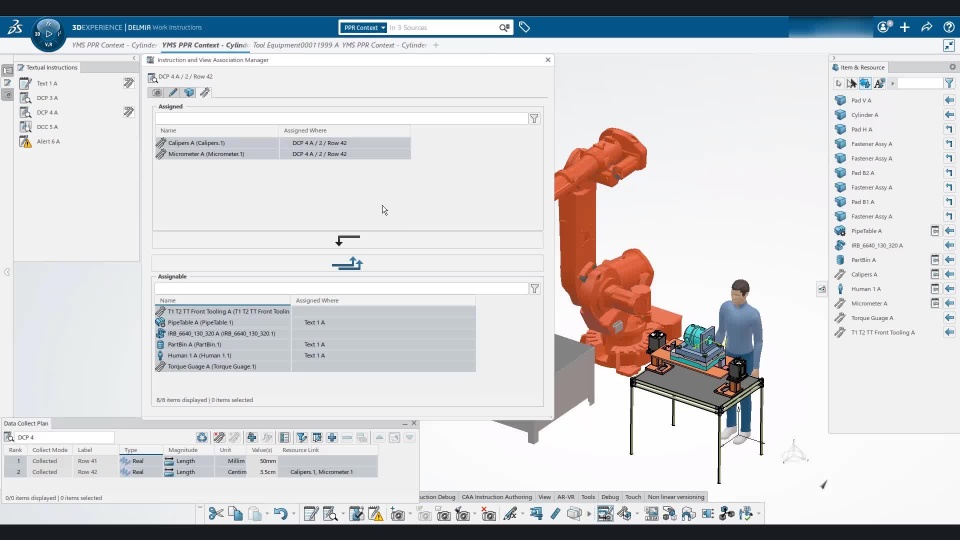Viewport: 960px width, 540px height.
Task: Switch to the pencil tab in Association Manager
Action: (173, 92)
